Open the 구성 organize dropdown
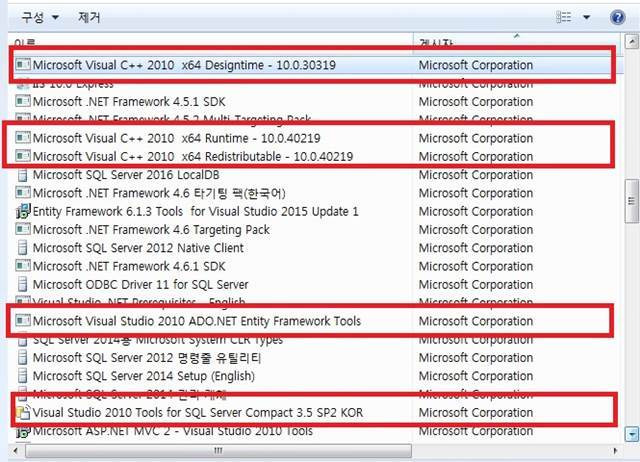The width and height of the screenshot is (640, 462). (x=40, y=17)
